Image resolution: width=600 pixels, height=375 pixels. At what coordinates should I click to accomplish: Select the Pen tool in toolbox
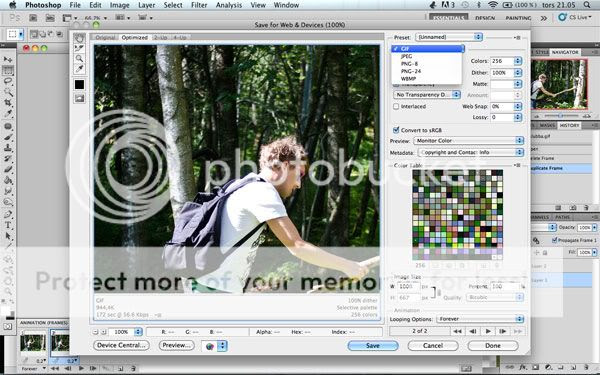8,214
